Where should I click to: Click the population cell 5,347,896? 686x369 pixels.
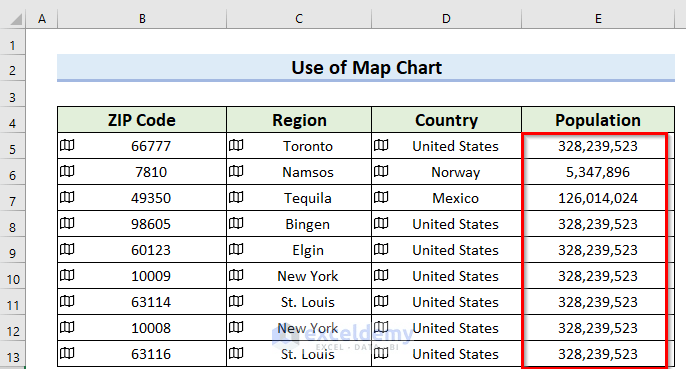(x=598, y=172)
